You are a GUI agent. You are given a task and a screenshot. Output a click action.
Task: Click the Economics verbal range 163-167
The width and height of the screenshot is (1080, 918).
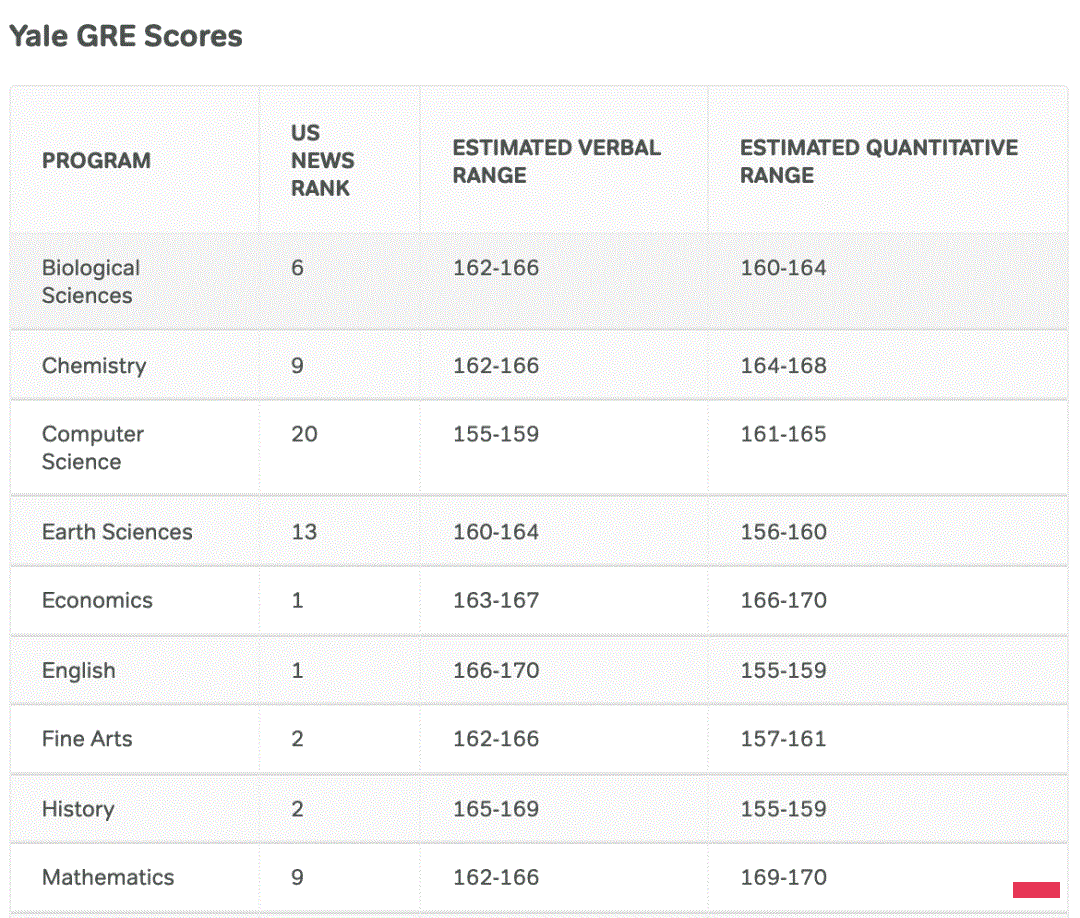point(496,600)
